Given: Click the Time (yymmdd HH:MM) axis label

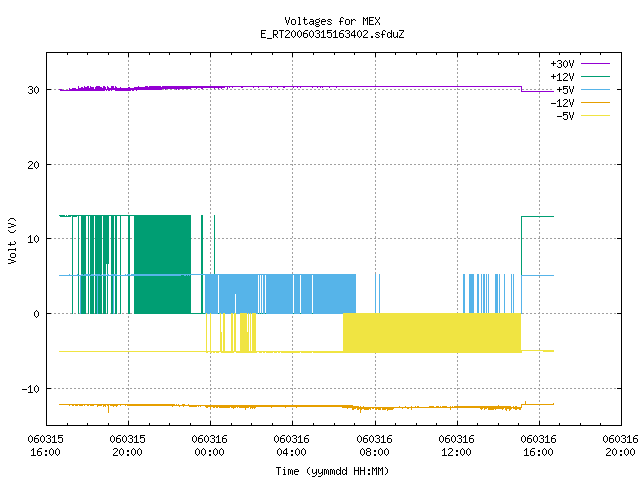Looking at the screenshot, I should 332,471.
